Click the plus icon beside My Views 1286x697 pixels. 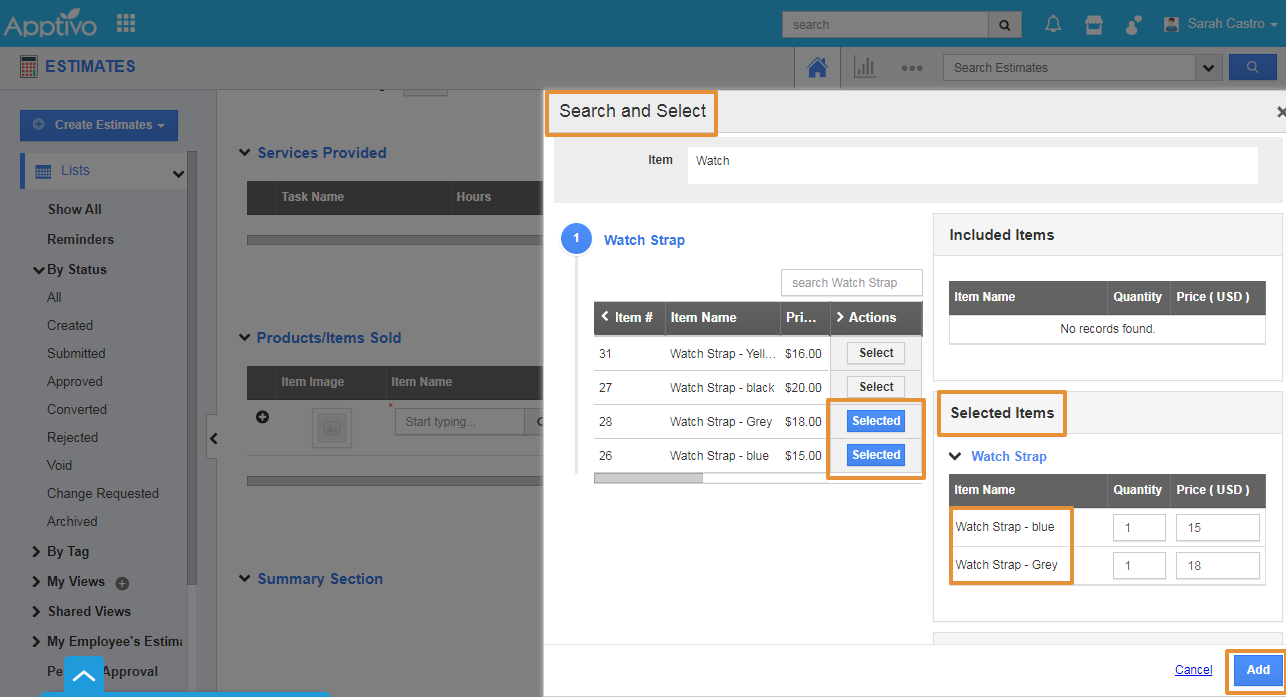(x=123, y=583)
